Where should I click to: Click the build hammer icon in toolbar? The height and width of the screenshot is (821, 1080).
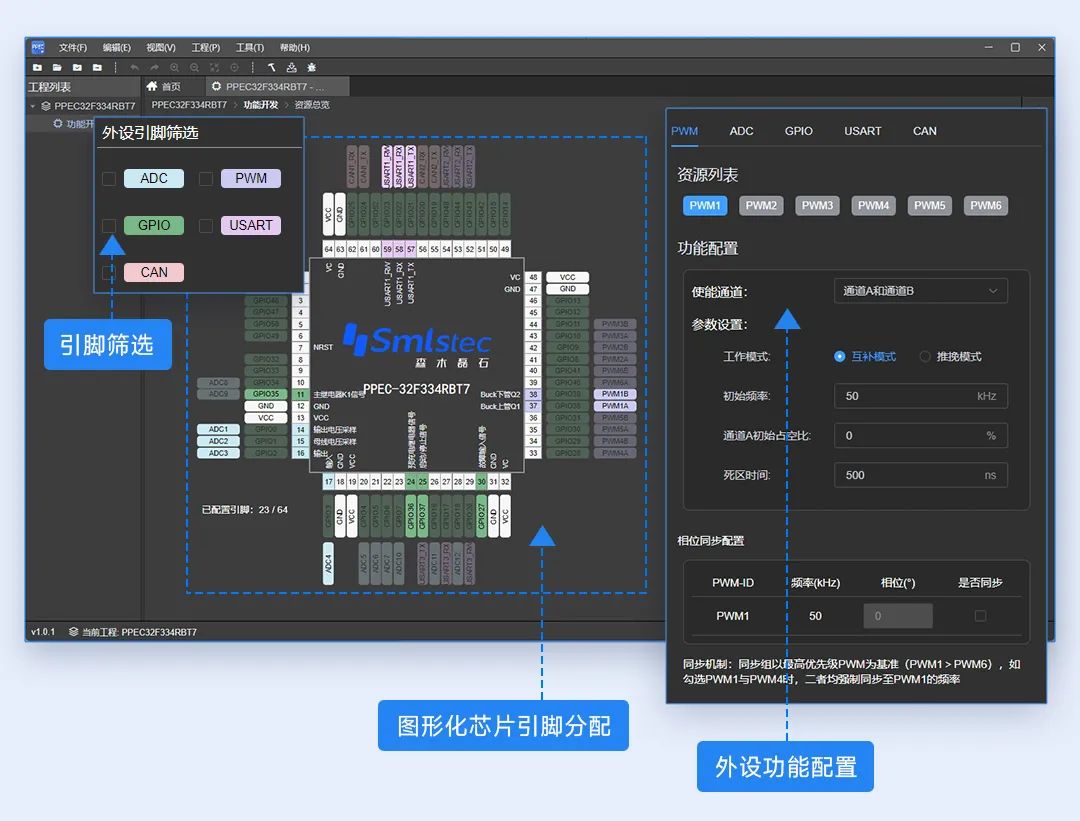tap(271, 67)
